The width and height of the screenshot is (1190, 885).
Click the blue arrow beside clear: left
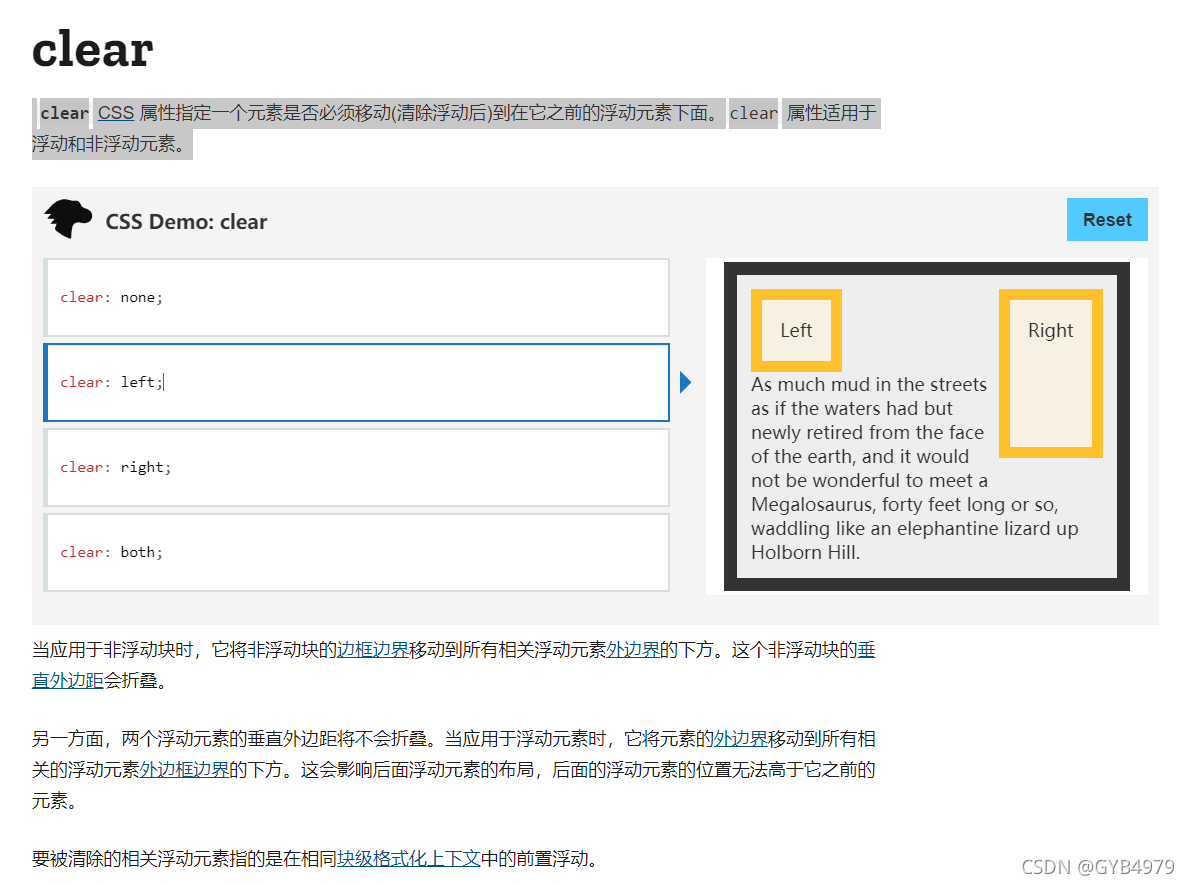[684, 381]
